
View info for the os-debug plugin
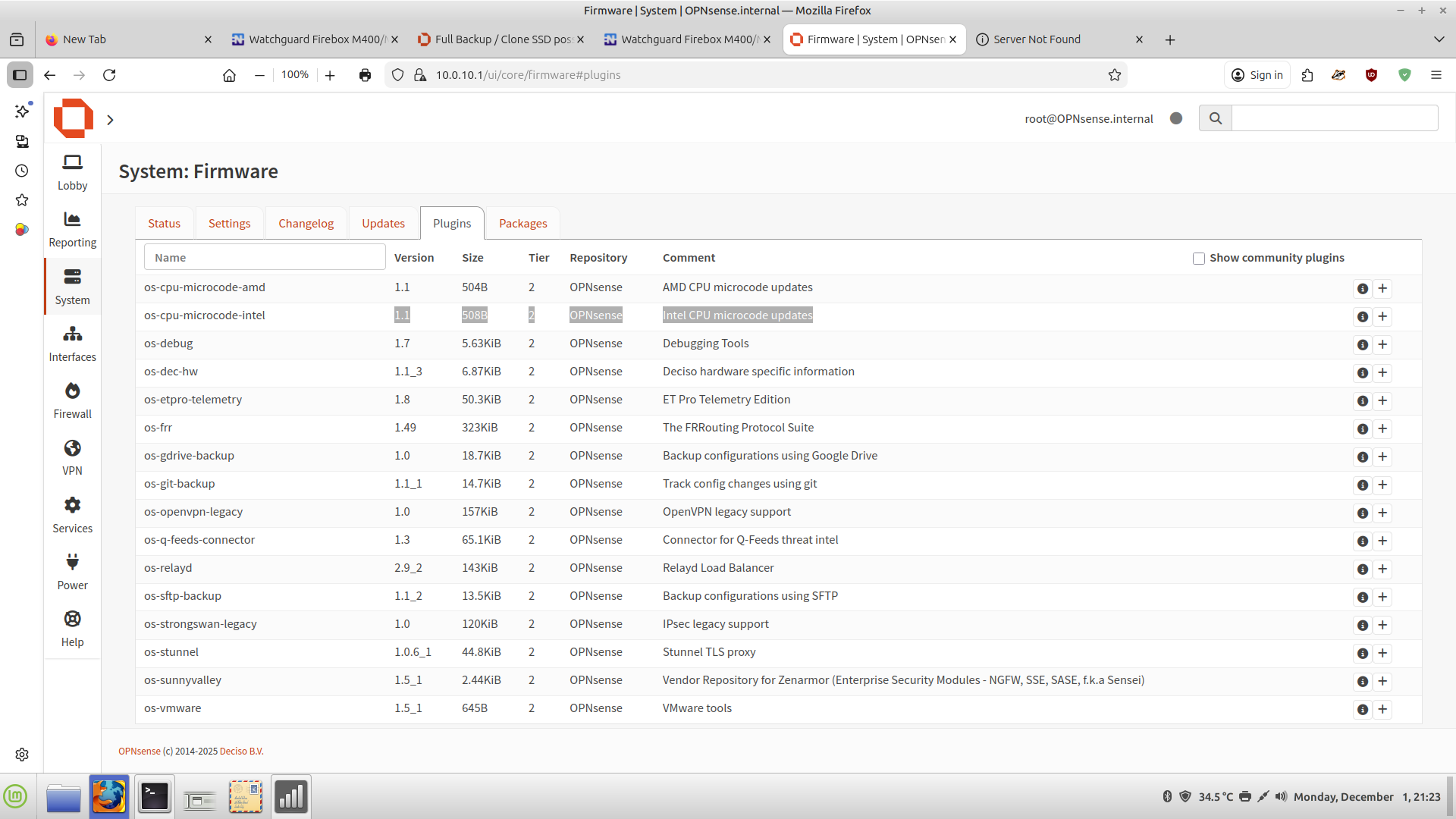coord(1363,344)
